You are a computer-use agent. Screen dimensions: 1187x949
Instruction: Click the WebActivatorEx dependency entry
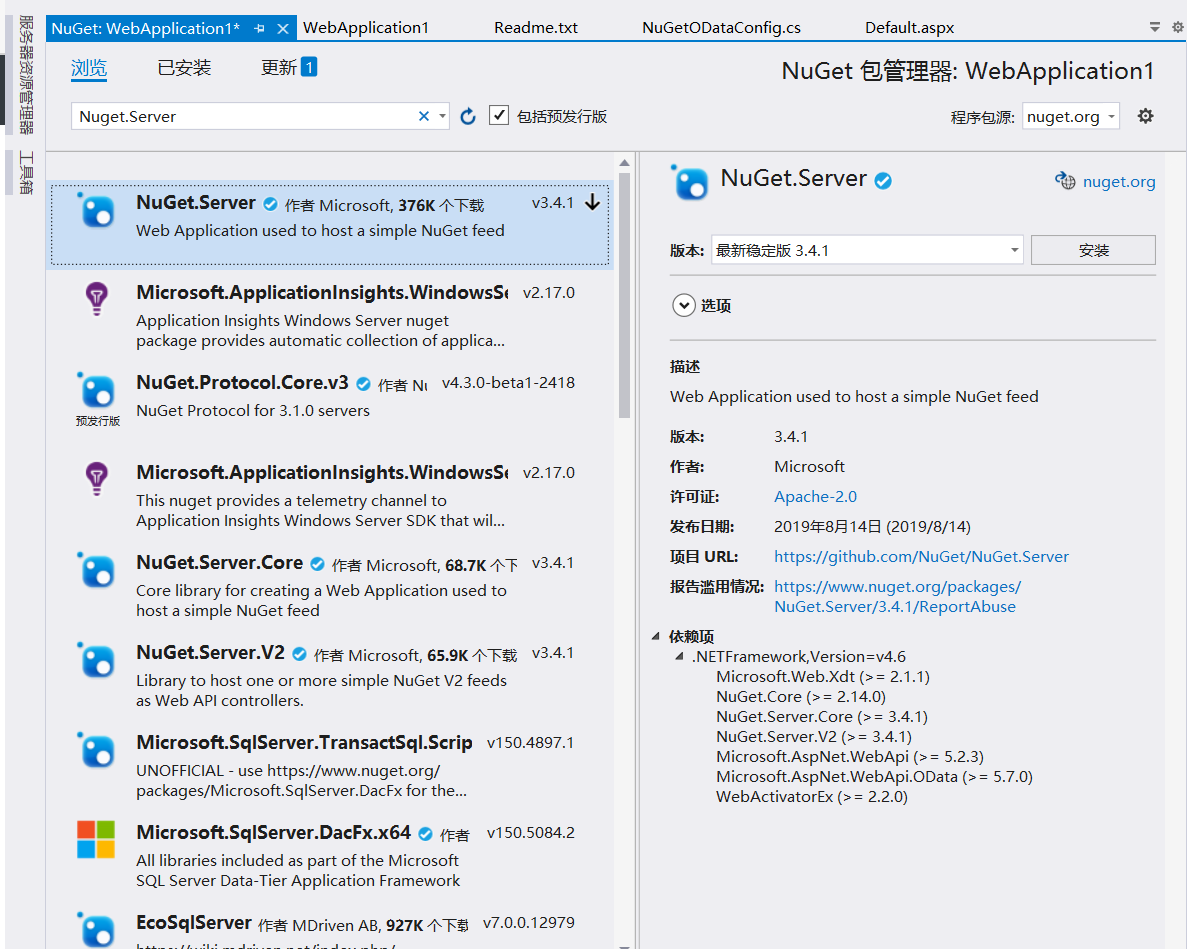click(812, 796)
